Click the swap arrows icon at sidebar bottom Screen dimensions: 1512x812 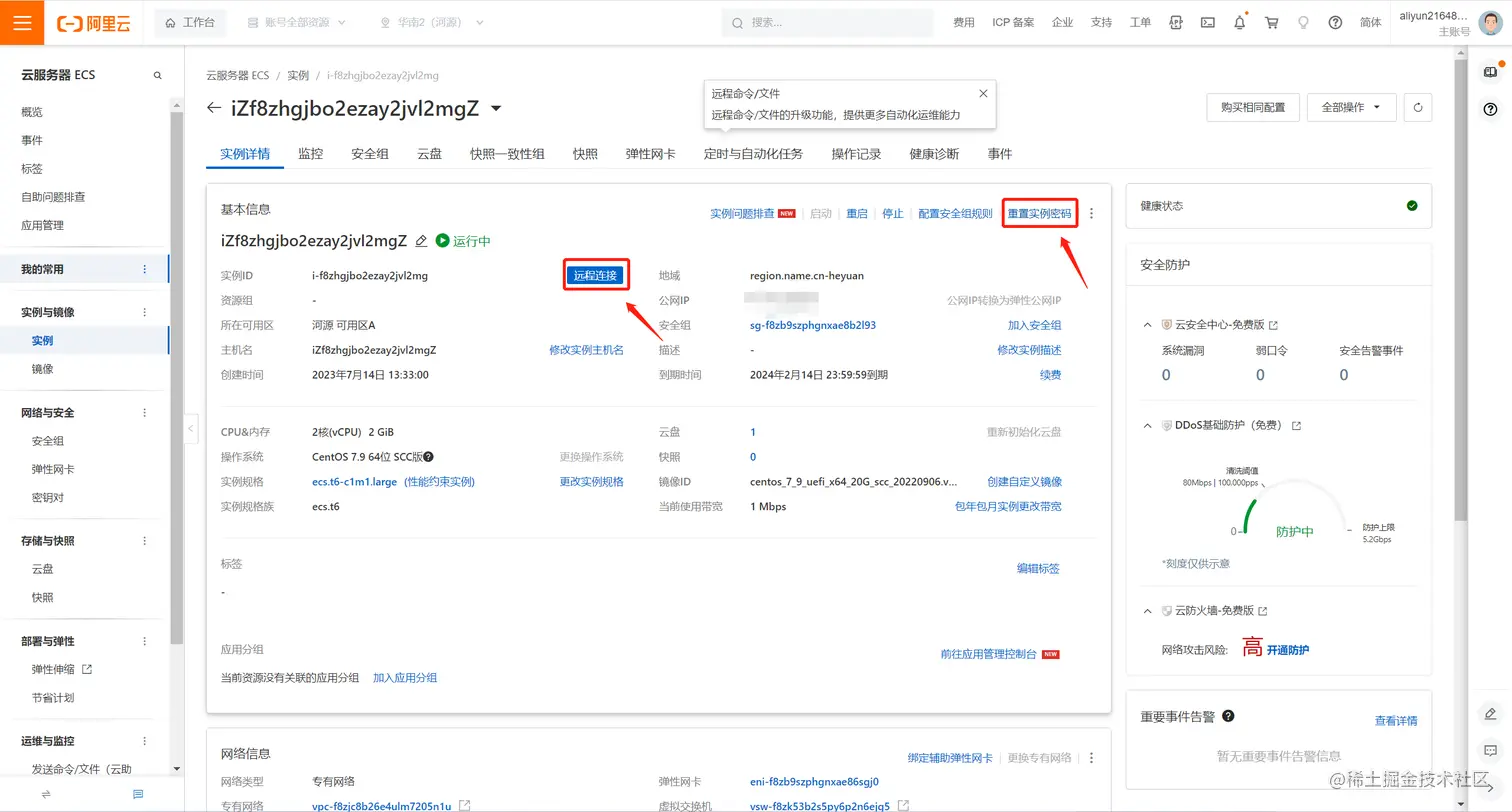click(x=46, y=794)
